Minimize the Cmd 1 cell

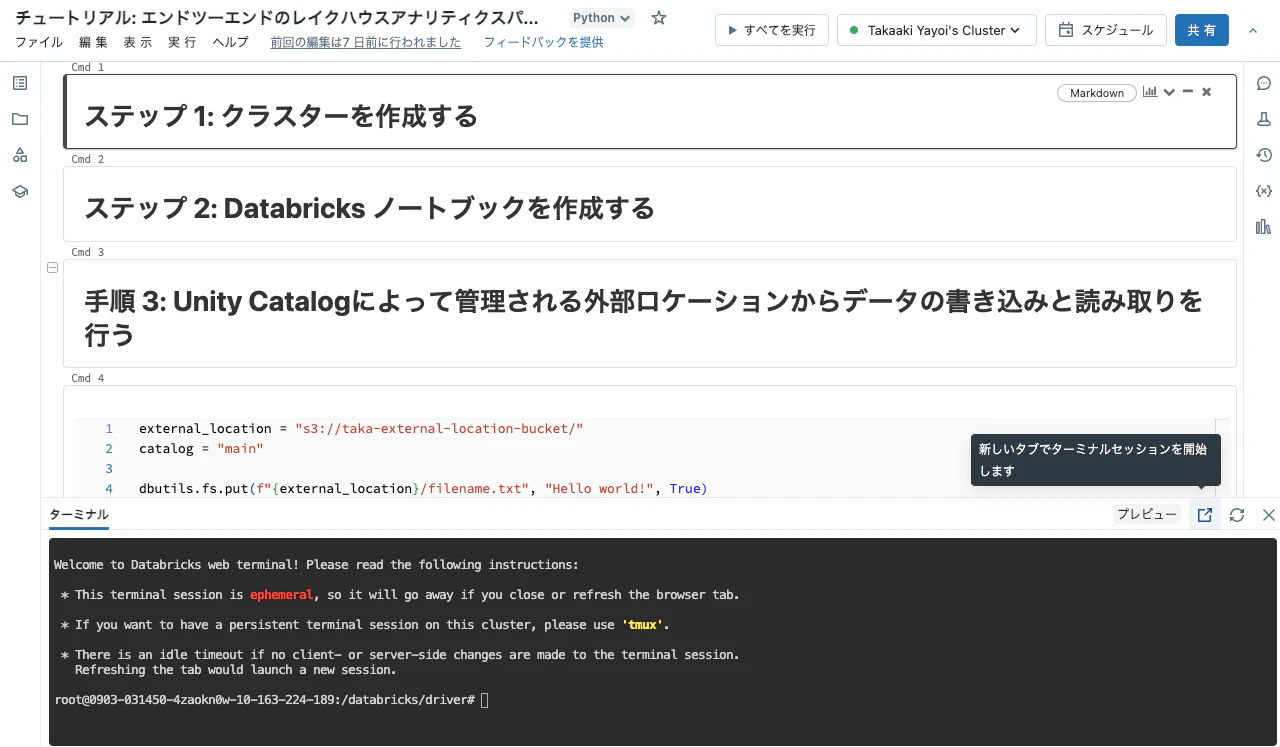1188,91
